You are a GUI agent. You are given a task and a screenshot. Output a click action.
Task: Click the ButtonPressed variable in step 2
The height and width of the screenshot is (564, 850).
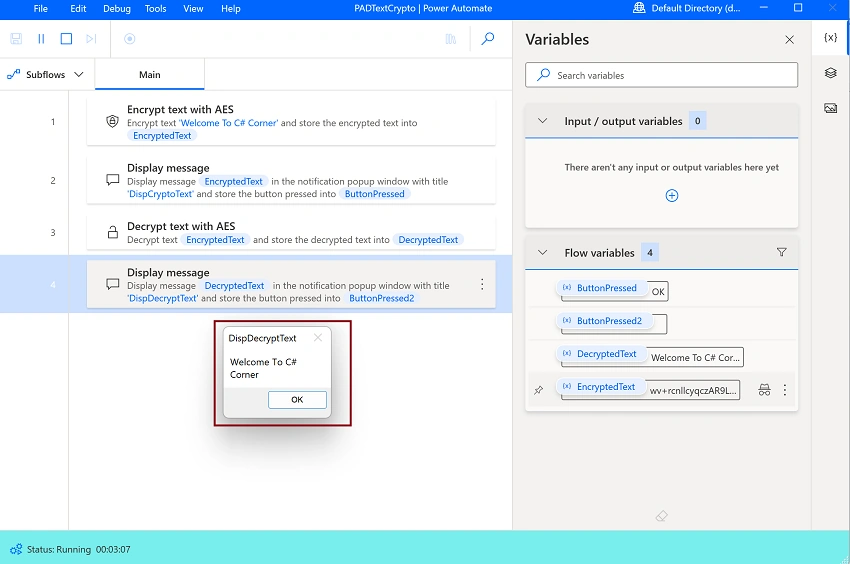(375, 194)
